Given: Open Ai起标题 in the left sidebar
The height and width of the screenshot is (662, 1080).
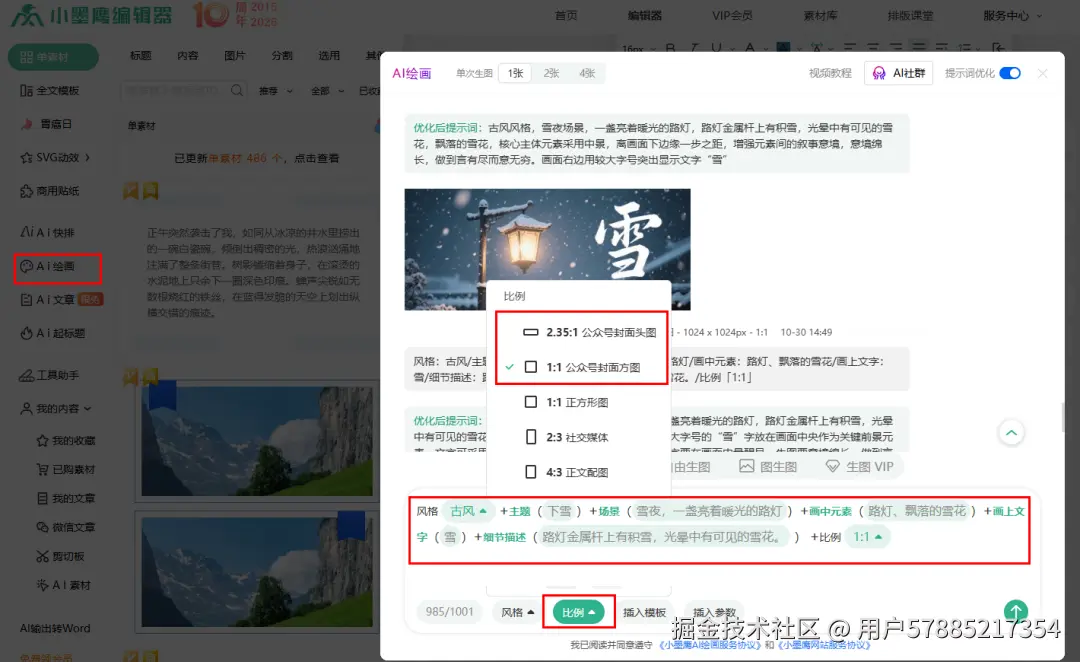Looking at the screenshot, I should [x=52, y=333].
